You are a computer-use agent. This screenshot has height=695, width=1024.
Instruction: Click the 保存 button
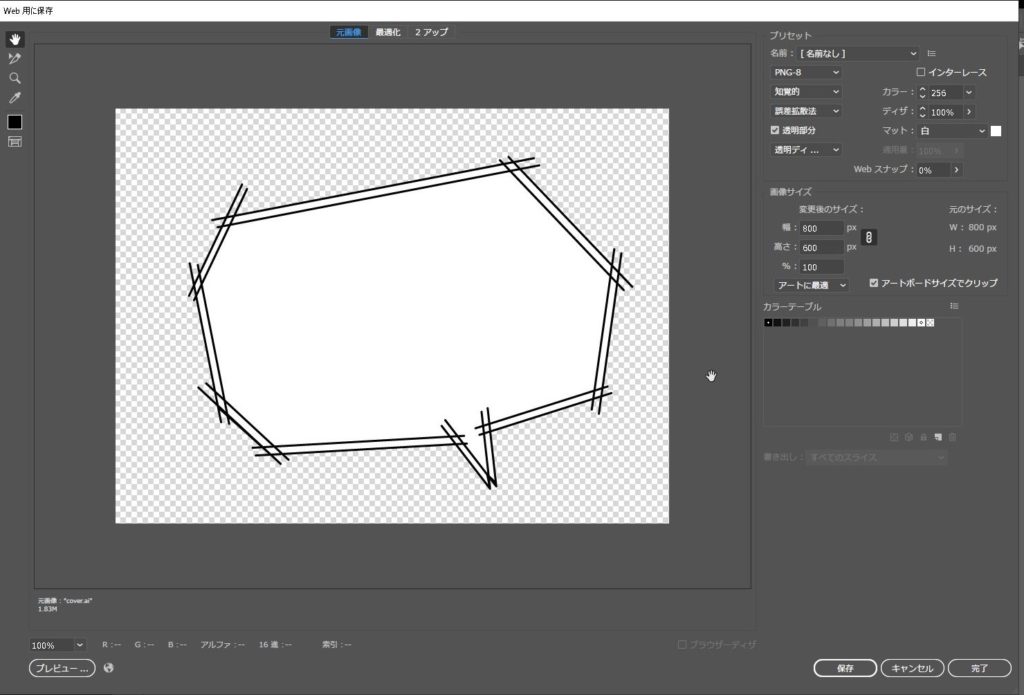(845, 668)
